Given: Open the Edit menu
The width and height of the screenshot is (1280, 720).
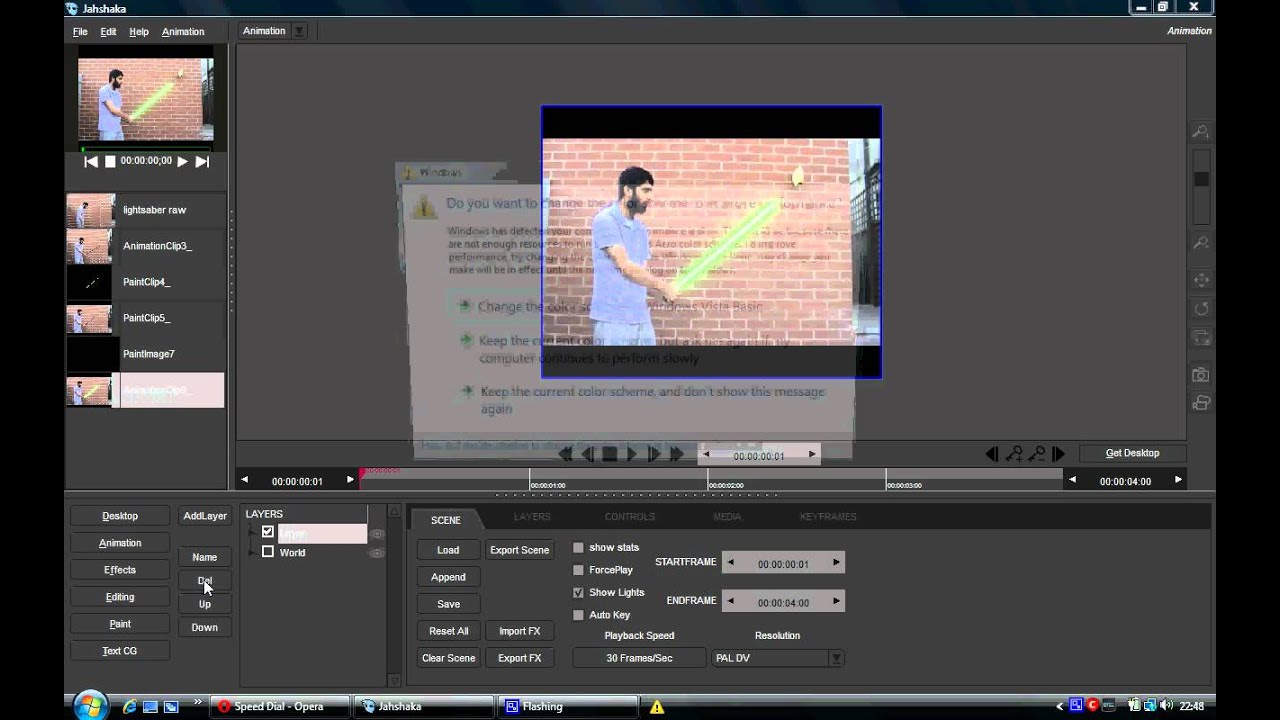Looking at the screenshot, I should 108,32.
